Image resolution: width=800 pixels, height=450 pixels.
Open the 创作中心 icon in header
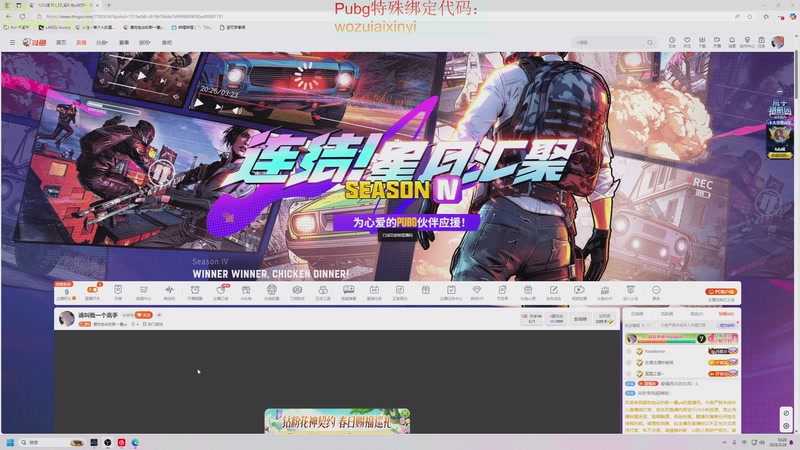point(747,42)
